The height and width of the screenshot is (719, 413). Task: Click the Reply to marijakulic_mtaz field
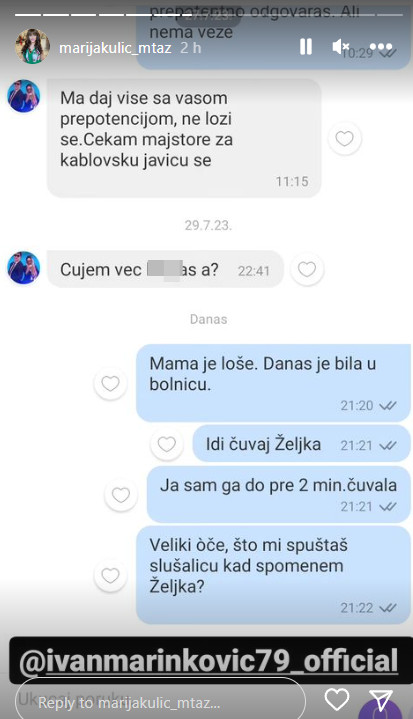coord(160,702)
